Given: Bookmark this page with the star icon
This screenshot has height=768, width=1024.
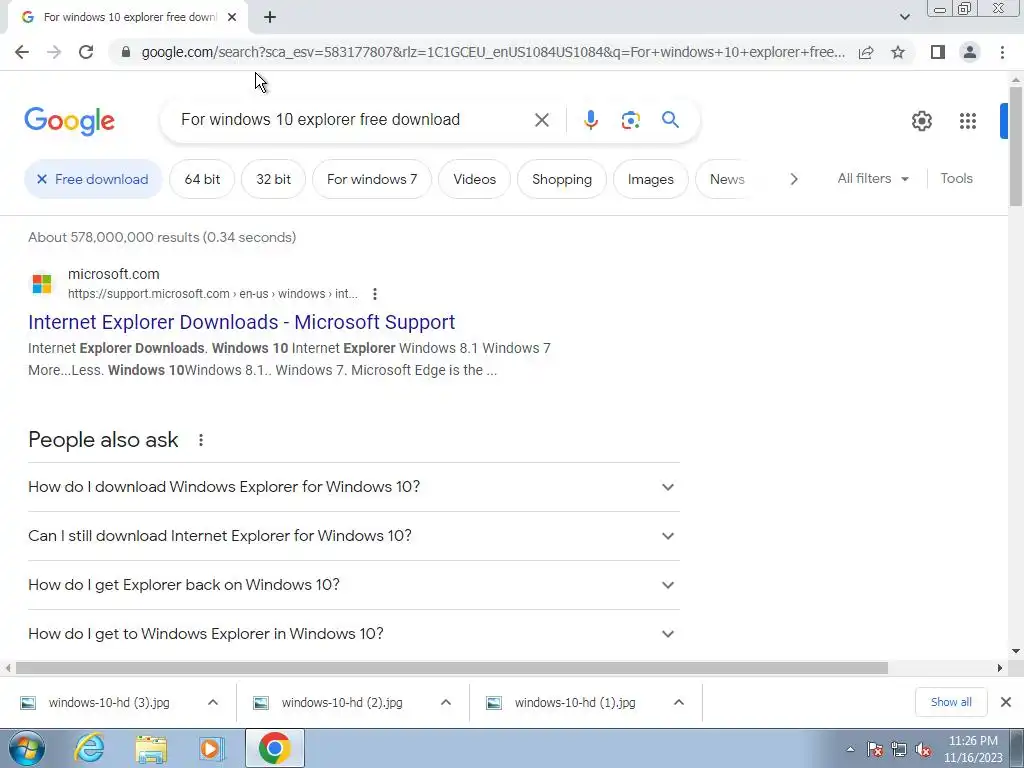Looking at the screenshot, I should tap(898, 52).
